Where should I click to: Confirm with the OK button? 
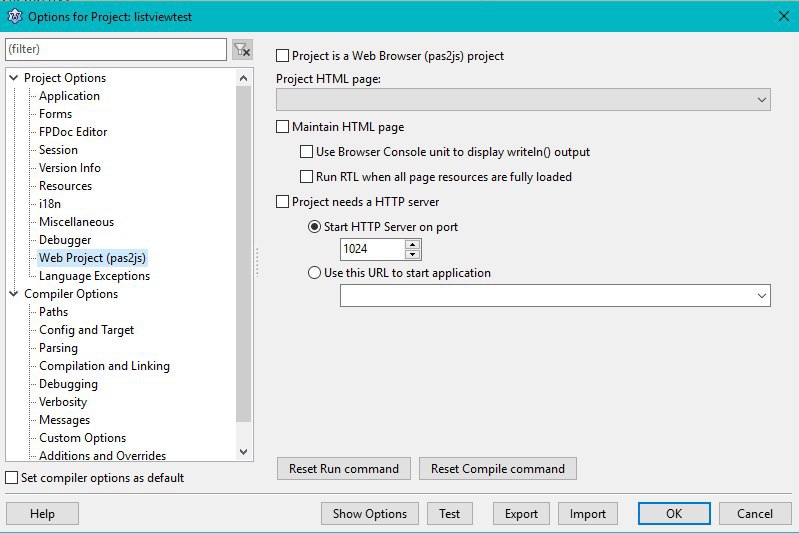click(674, 514)
